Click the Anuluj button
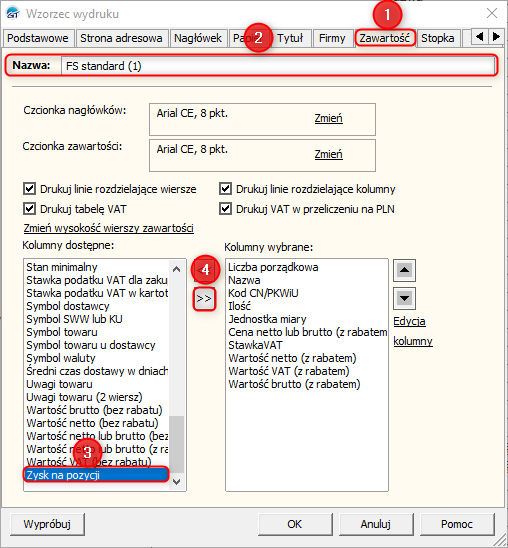The width and height of the screenshot is (508, 548). (x=376, y=524)
